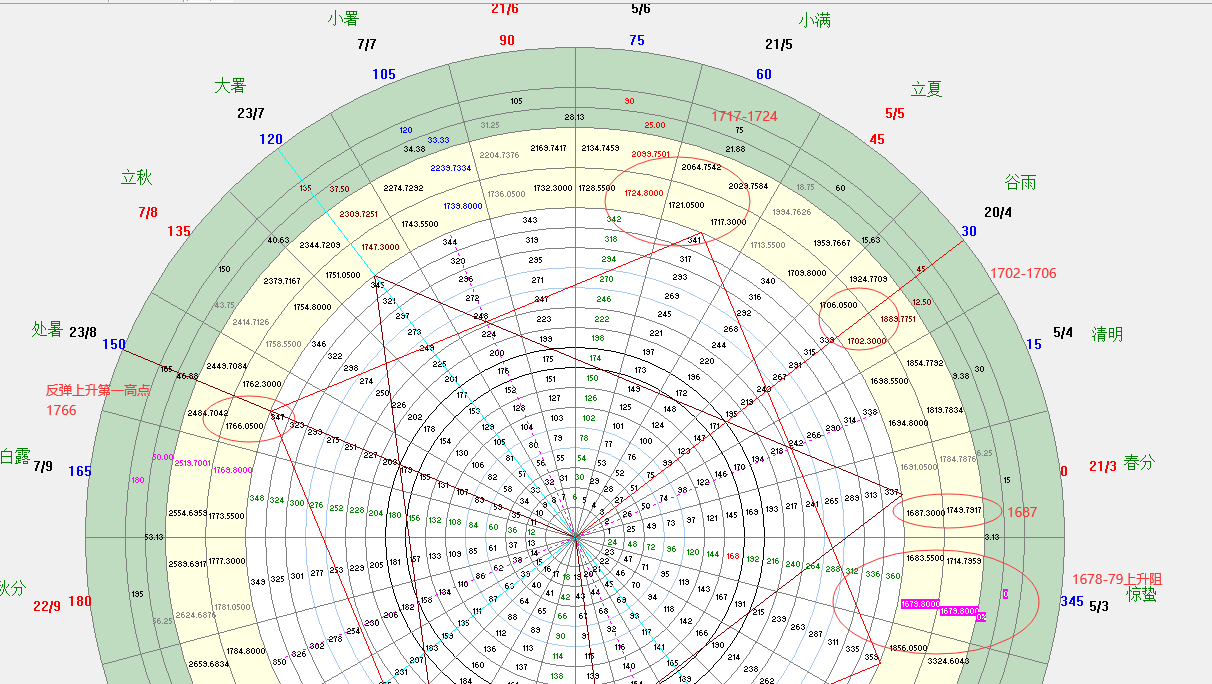Screen dimensions: 1212x684
Task: Click the price cell 1766.0500
Action: [244, 426]
